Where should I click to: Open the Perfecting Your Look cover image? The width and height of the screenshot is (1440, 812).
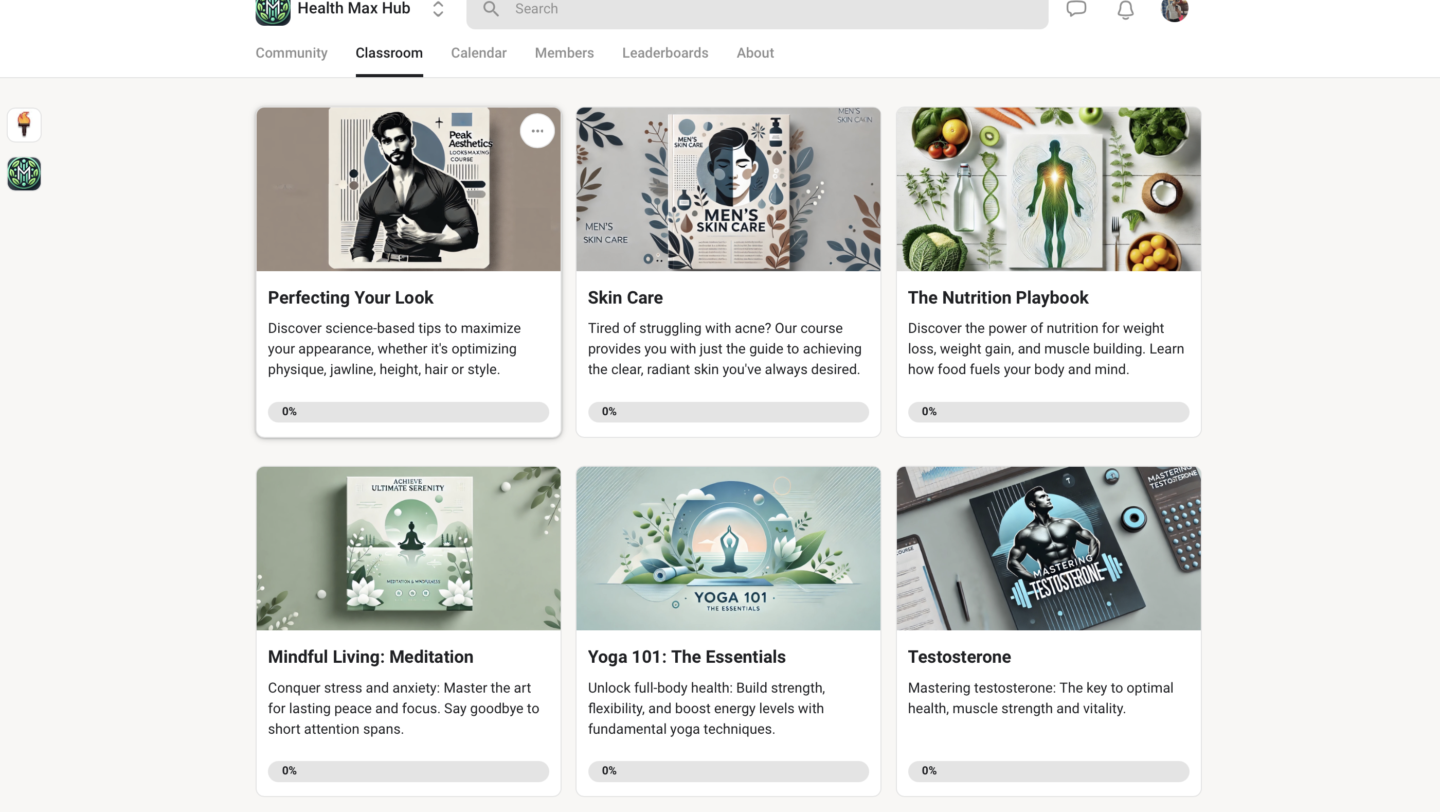[408, 189]
